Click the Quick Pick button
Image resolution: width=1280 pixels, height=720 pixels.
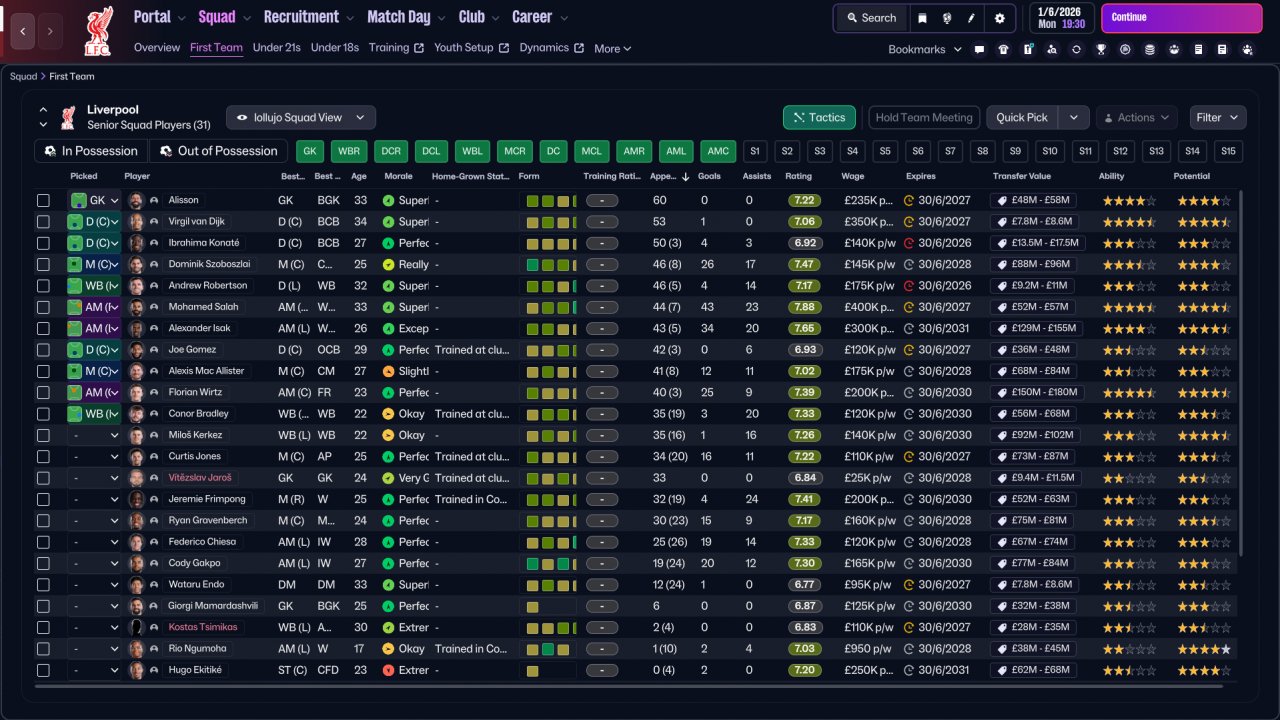1022,118
